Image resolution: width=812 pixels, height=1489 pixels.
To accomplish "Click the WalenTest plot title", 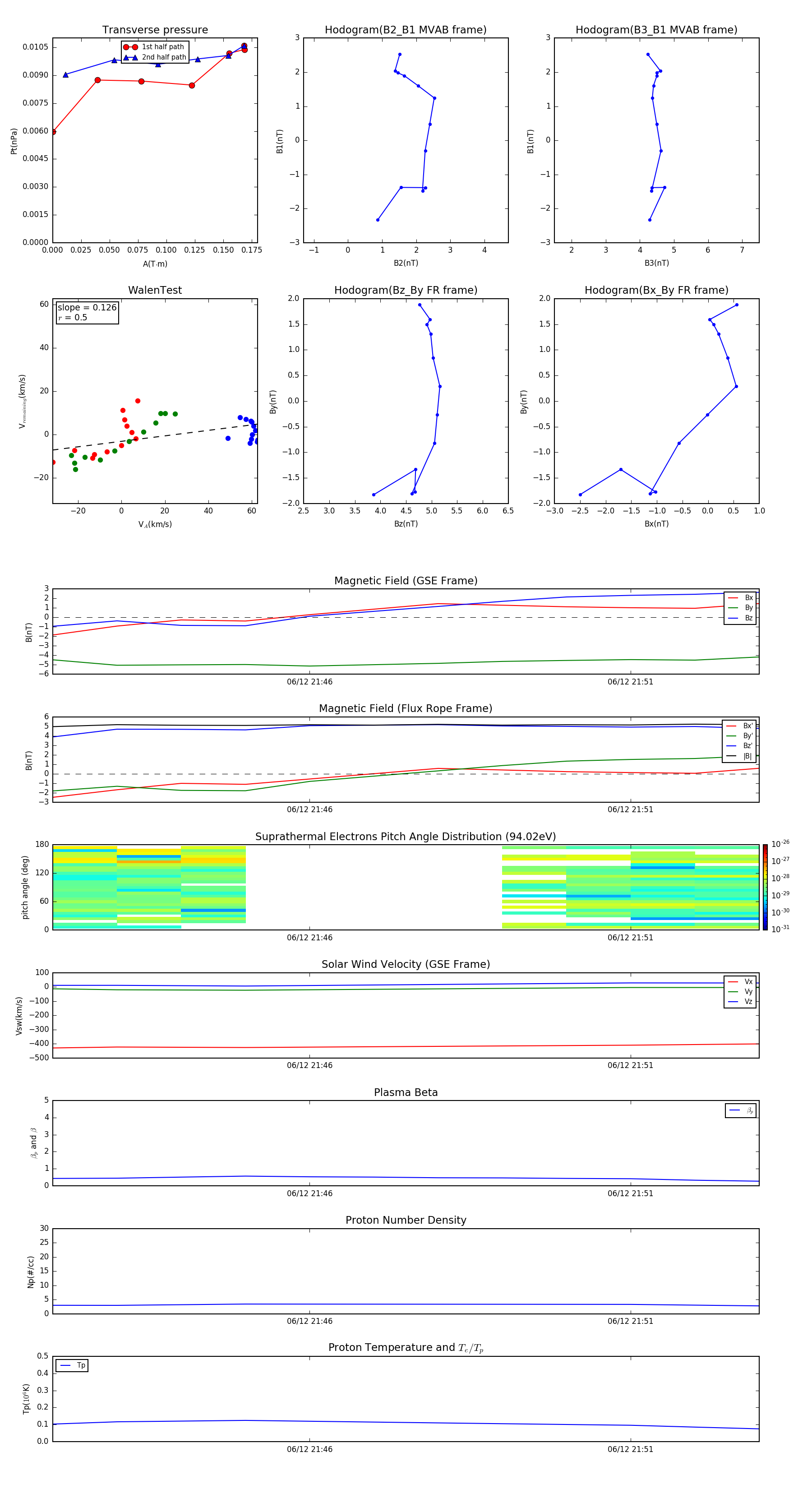I will (155, 290).
